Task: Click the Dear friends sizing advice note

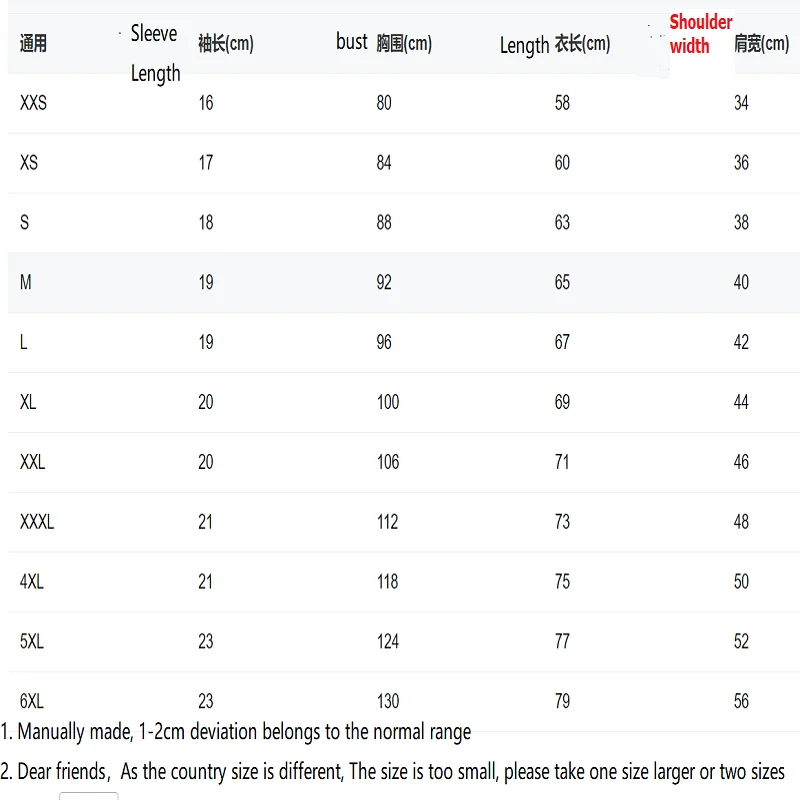Action: [393, 772]
